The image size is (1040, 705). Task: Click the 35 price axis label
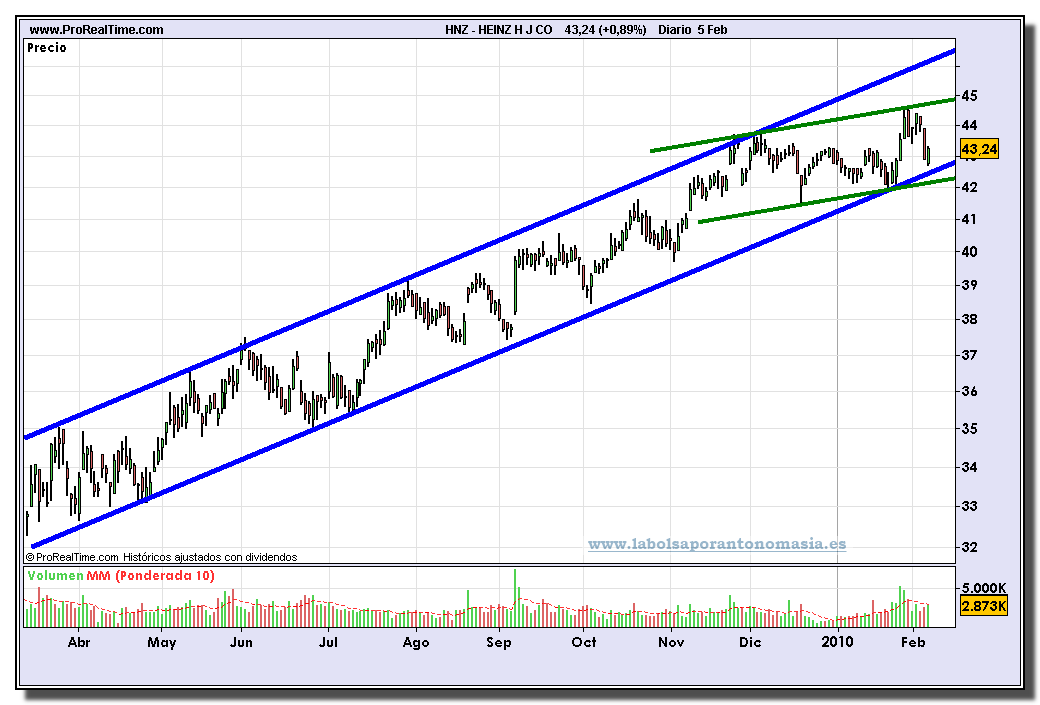[x=970, y=429]
